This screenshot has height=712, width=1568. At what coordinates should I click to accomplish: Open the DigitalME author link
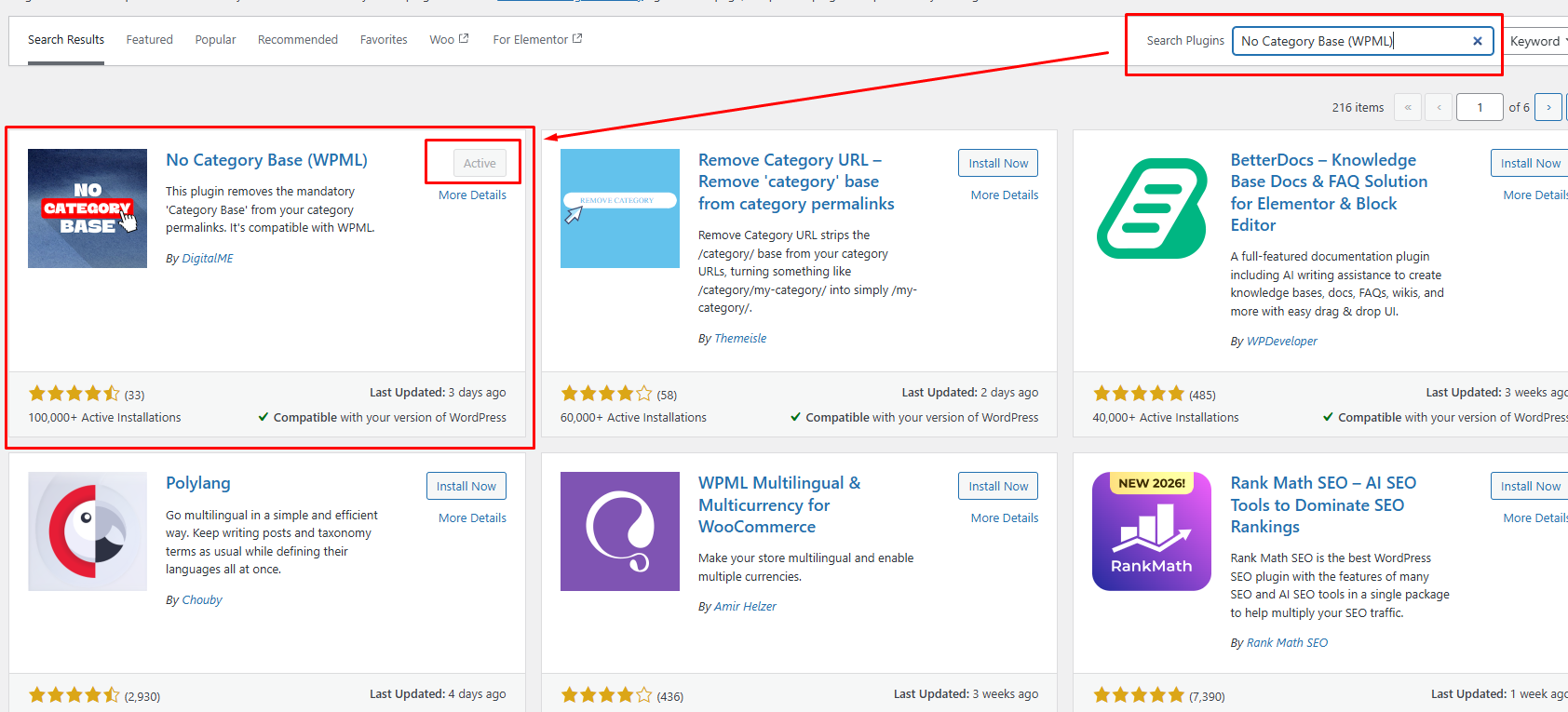coord(208,259)
